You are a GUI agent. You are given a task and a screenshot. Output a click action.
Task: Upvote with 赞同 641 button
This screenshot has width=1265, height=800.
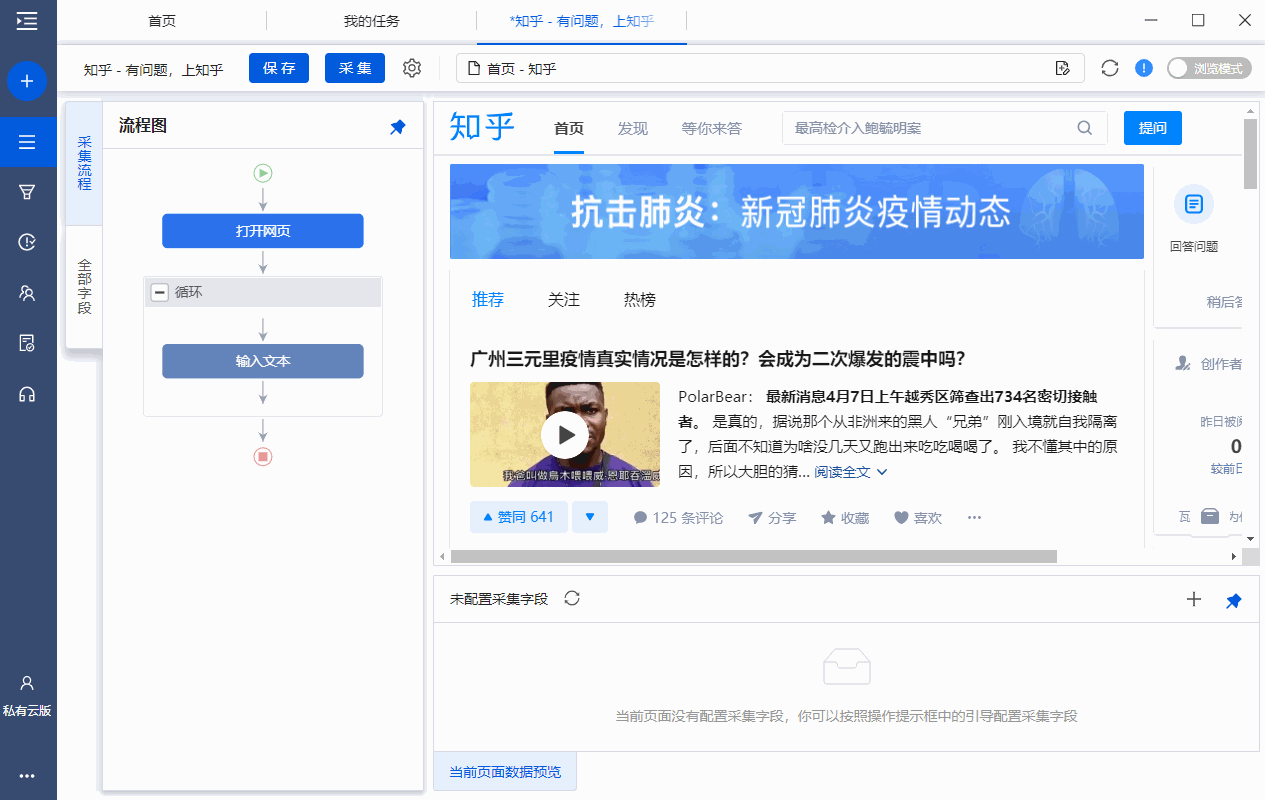point(519,517)
